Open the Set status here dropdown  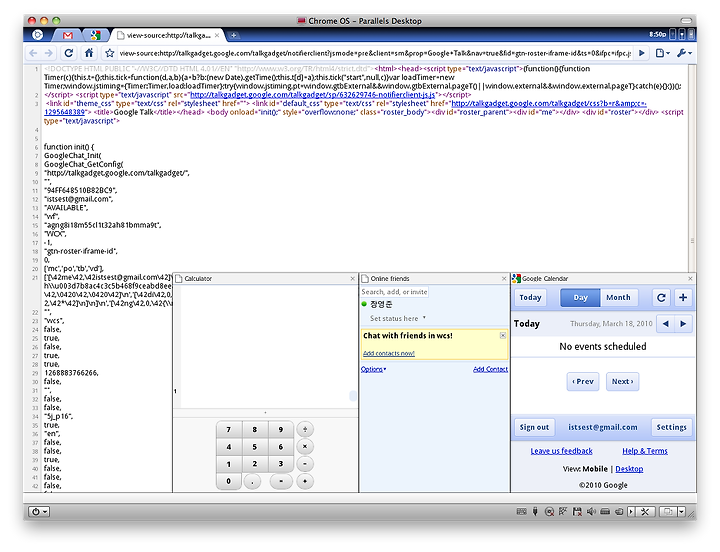[398, 318]
